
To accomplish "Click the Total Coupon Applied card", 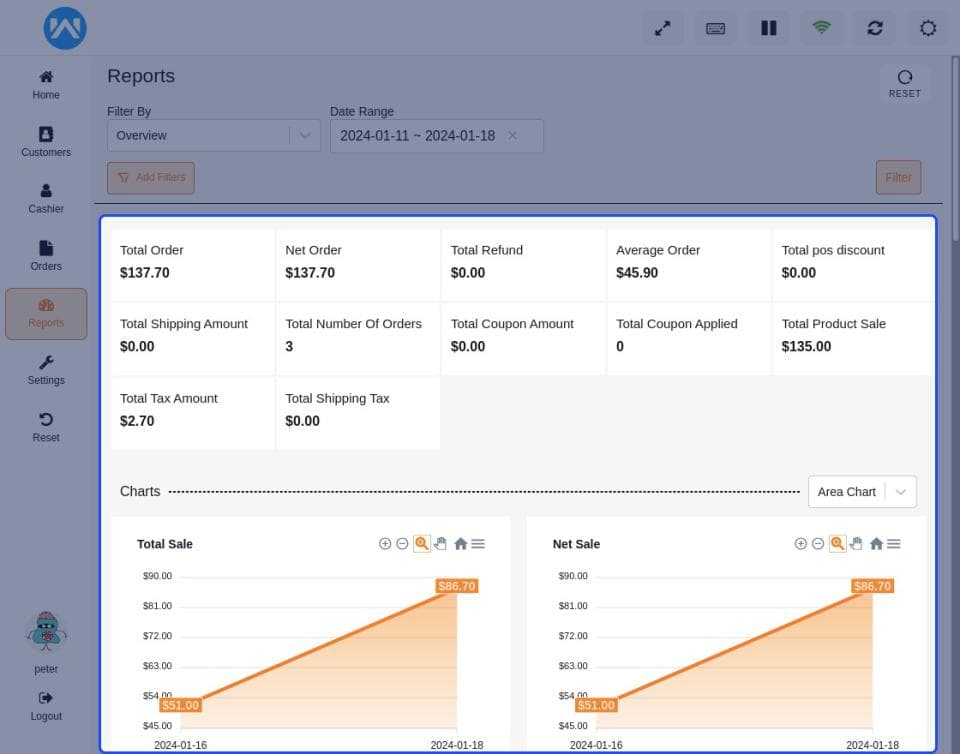I will tap(689, 338).
